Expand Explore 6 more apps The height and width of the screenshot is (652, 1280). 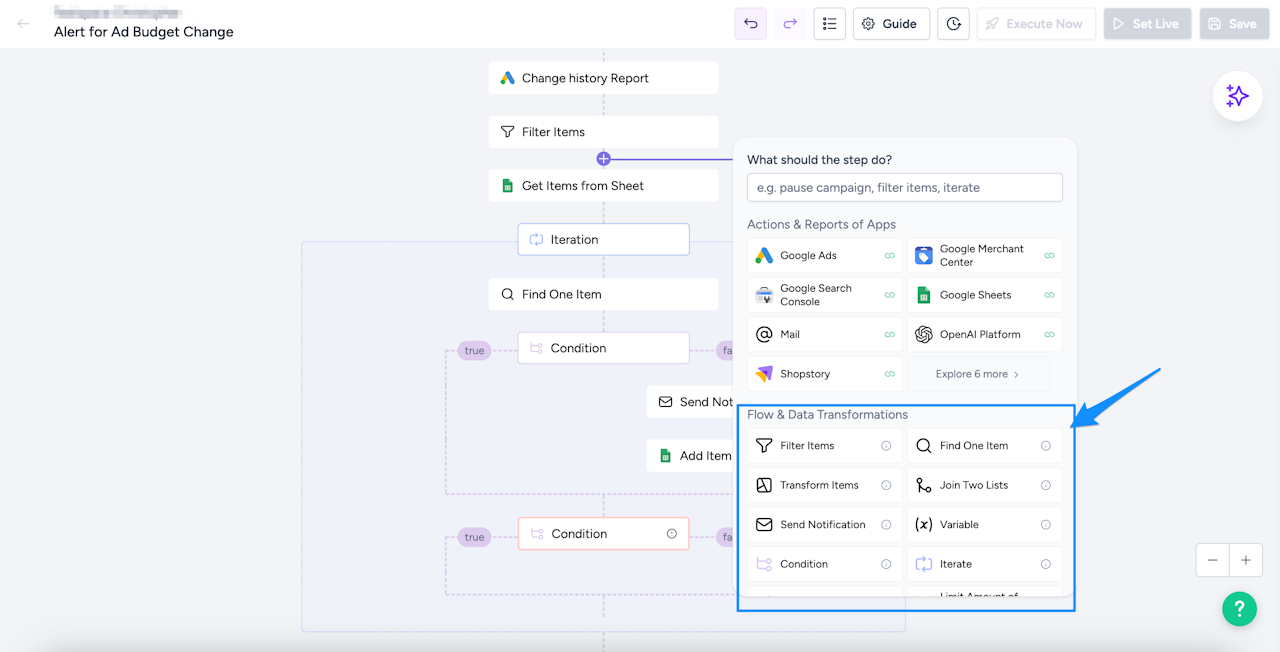(978, 374)
